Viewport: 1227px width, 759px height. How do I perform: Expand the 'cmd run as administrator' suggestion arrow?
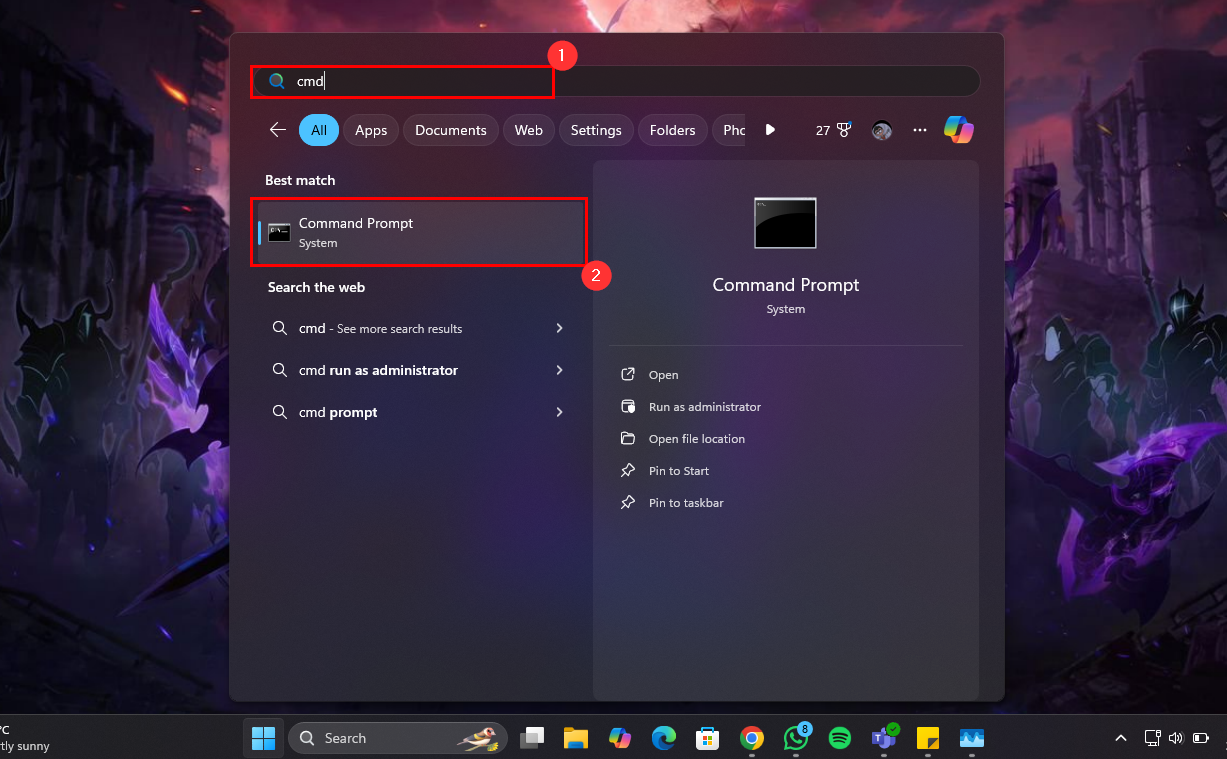pos(559,370)
